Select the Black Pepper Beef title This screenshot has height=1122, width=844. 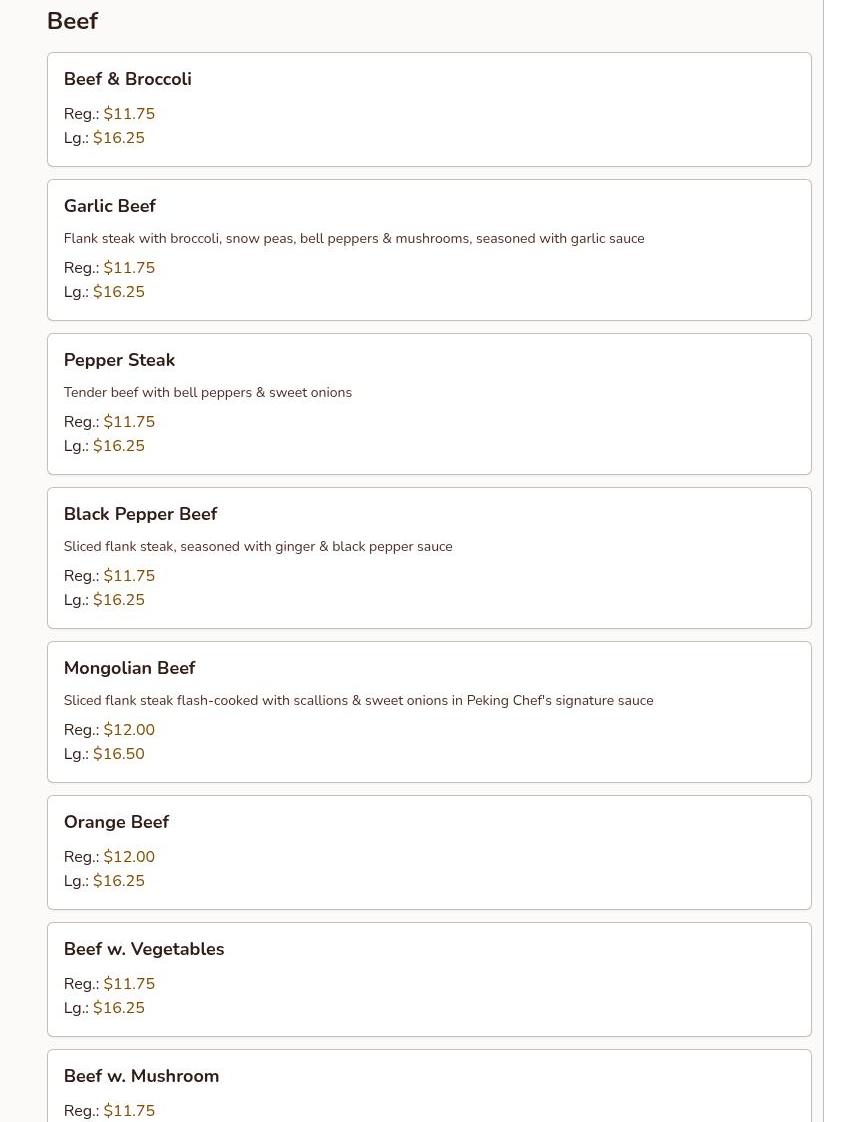(140, 514)
